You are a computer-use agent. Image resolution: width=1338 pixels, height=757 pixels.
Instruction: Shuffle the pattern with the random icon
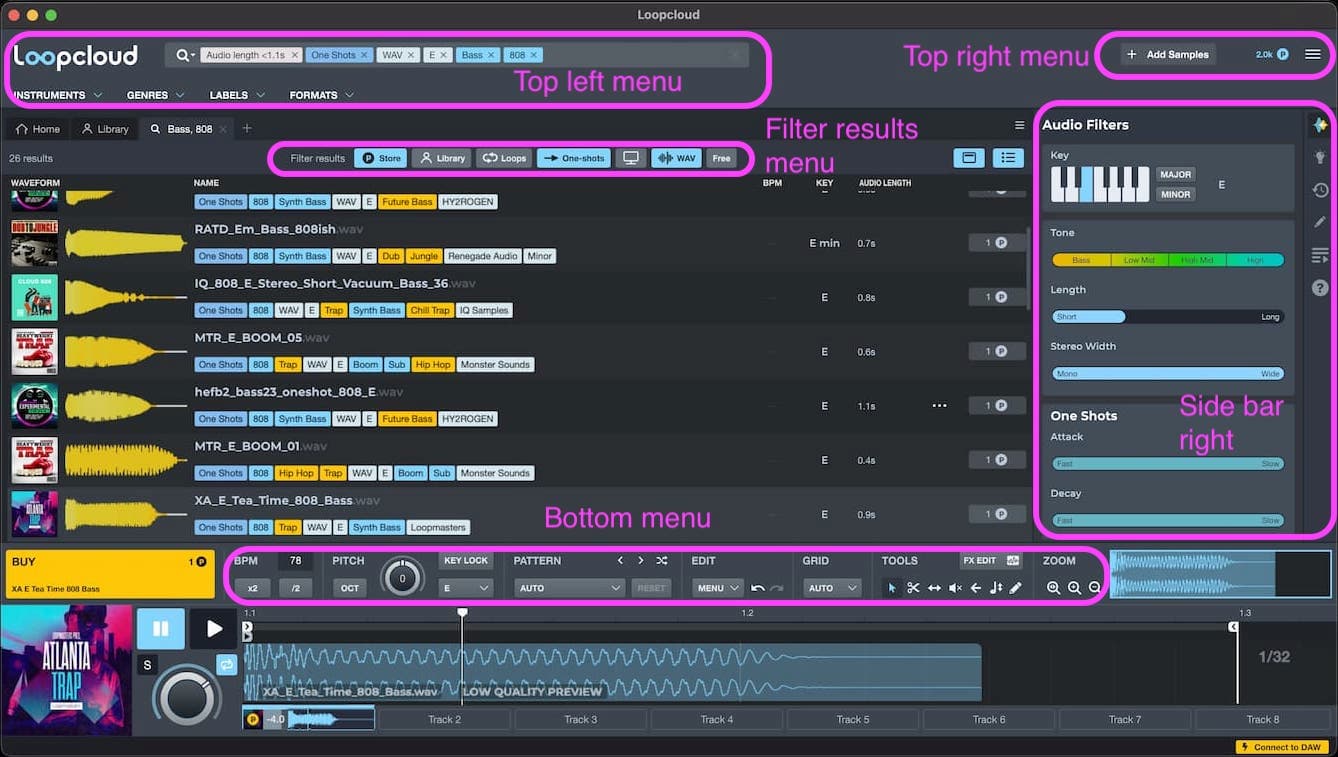(662, 561)
